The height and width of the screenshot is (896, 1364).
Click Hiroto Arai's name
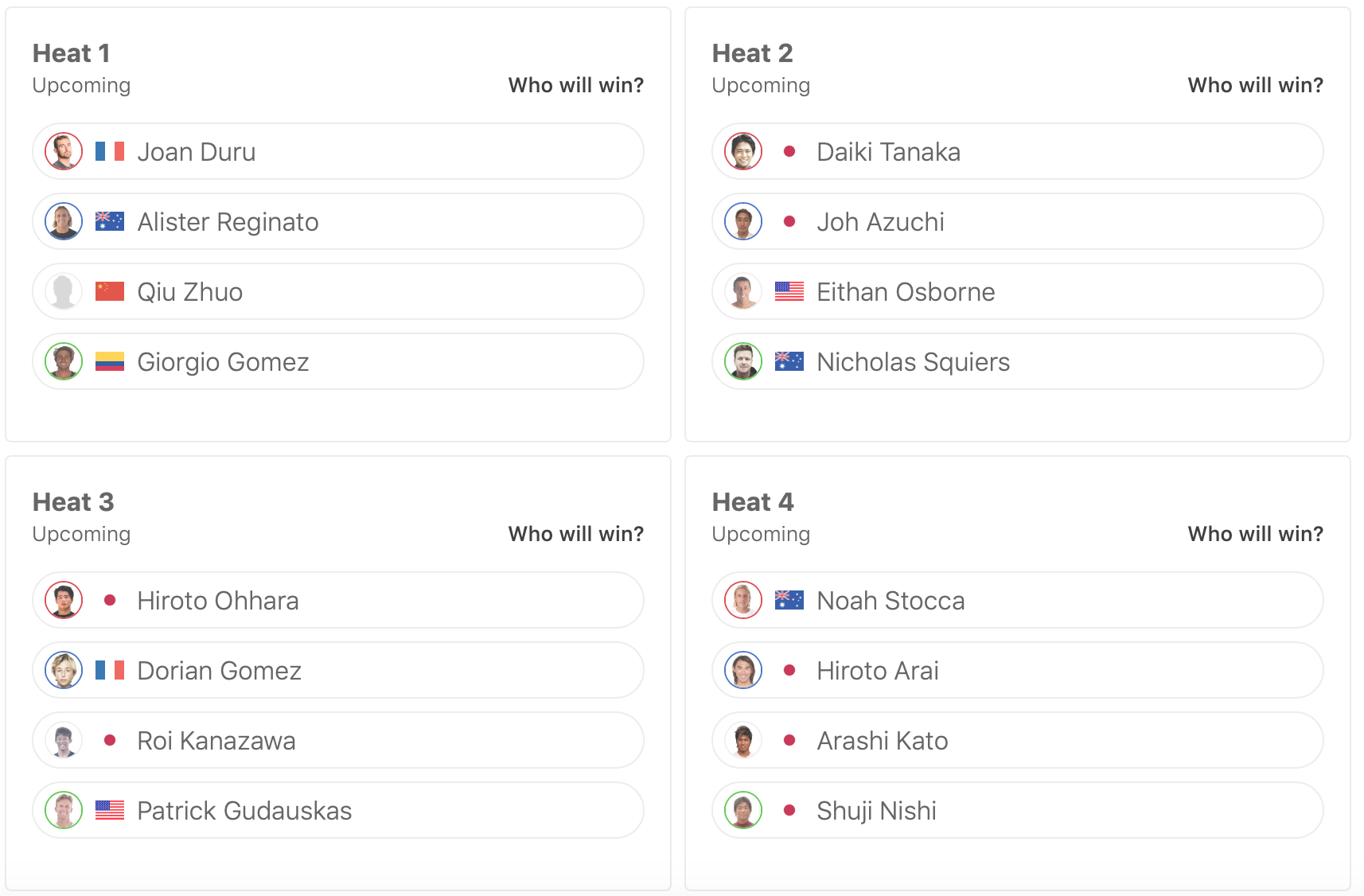pyautogui.click(x=877, y=671)
